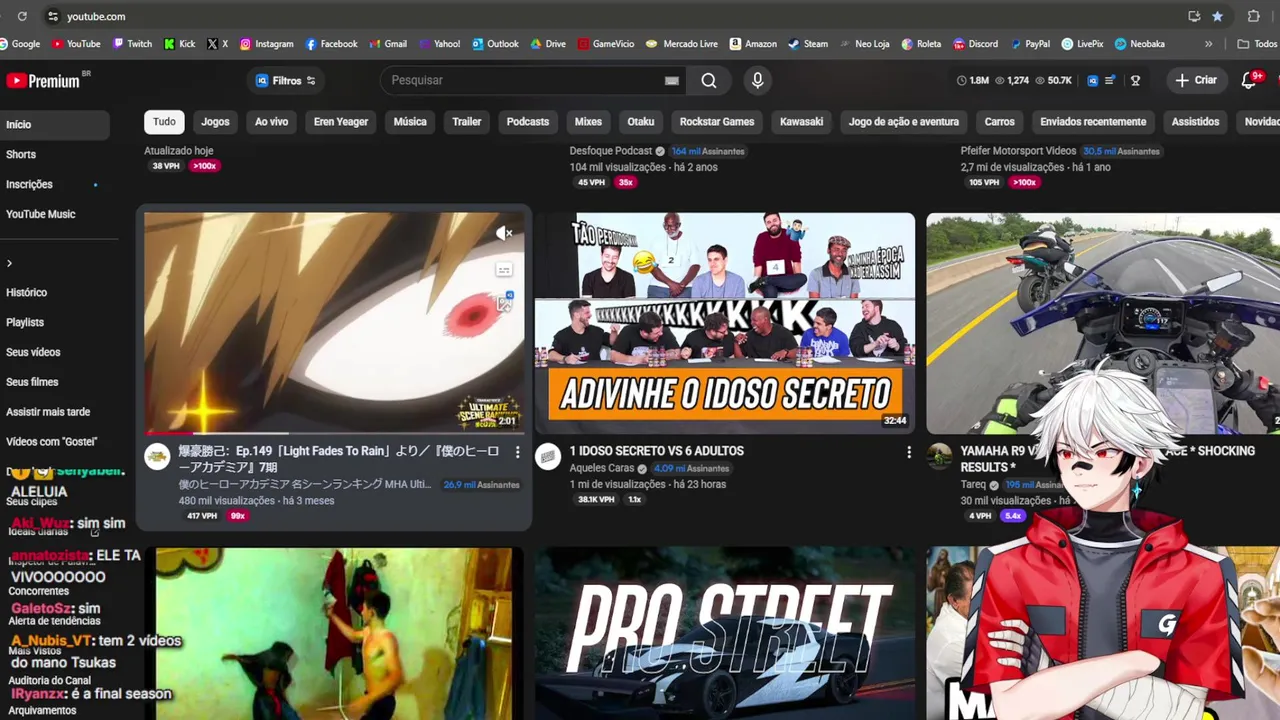1280x720 pixels.
Task: Open the 1 IDOSO SECRETO VS 6 ADULTOS title
Action: pyautogui.click(x=657, y=451)
